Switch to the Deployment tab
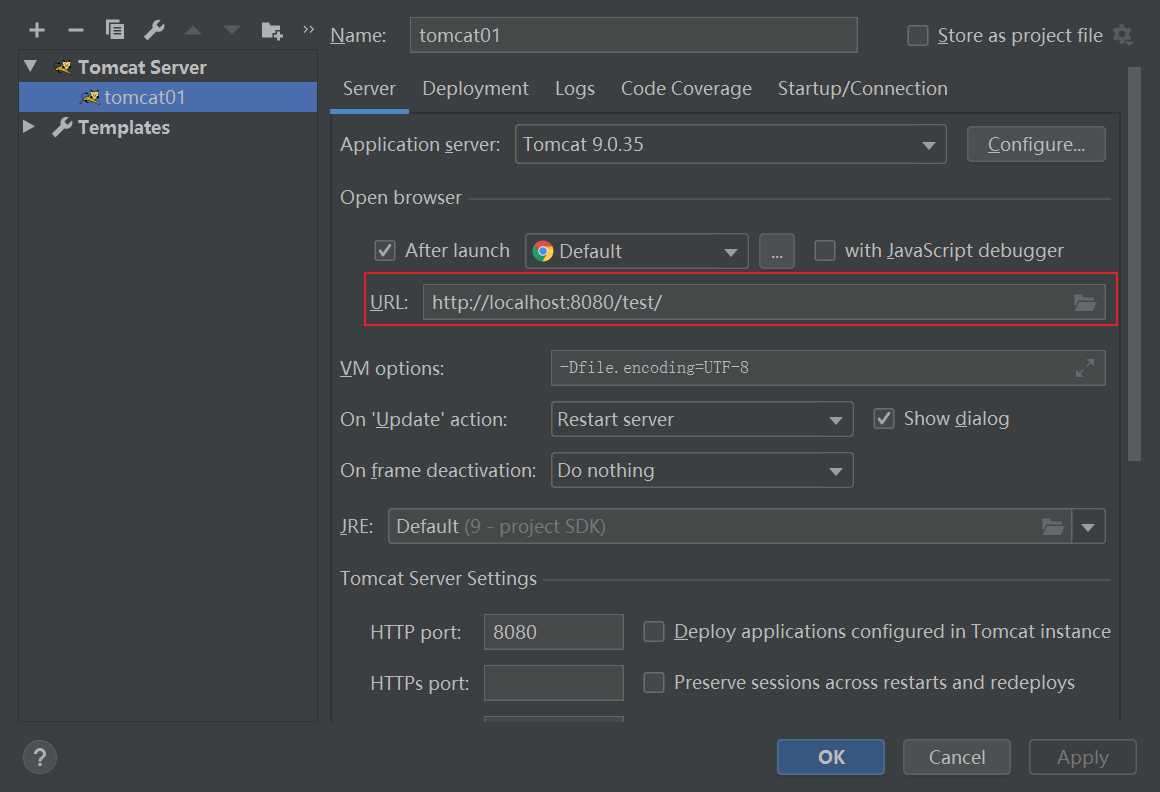 [x=475, y=89]
